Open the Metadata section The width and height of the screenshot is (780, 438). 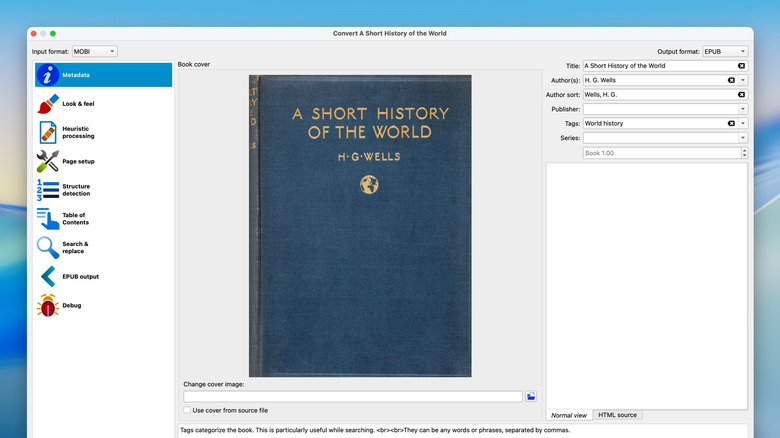103,75
